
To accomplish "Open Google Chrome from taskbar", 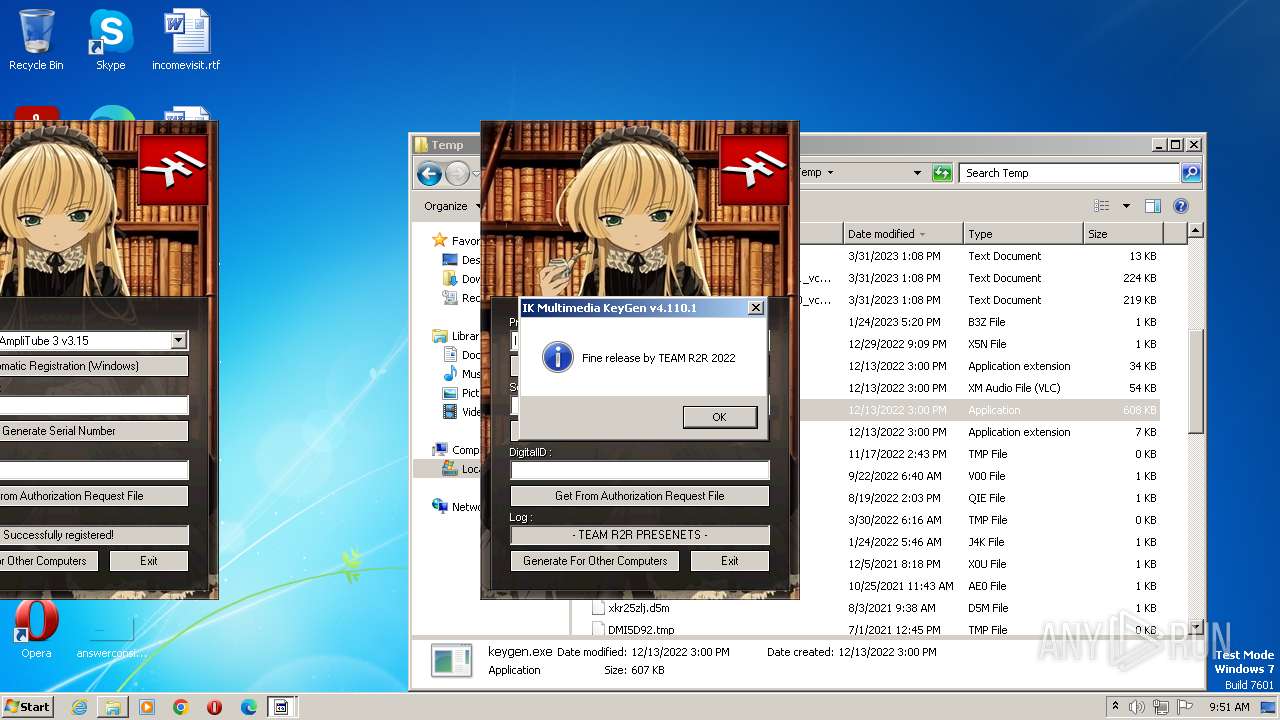I will 181,707.
